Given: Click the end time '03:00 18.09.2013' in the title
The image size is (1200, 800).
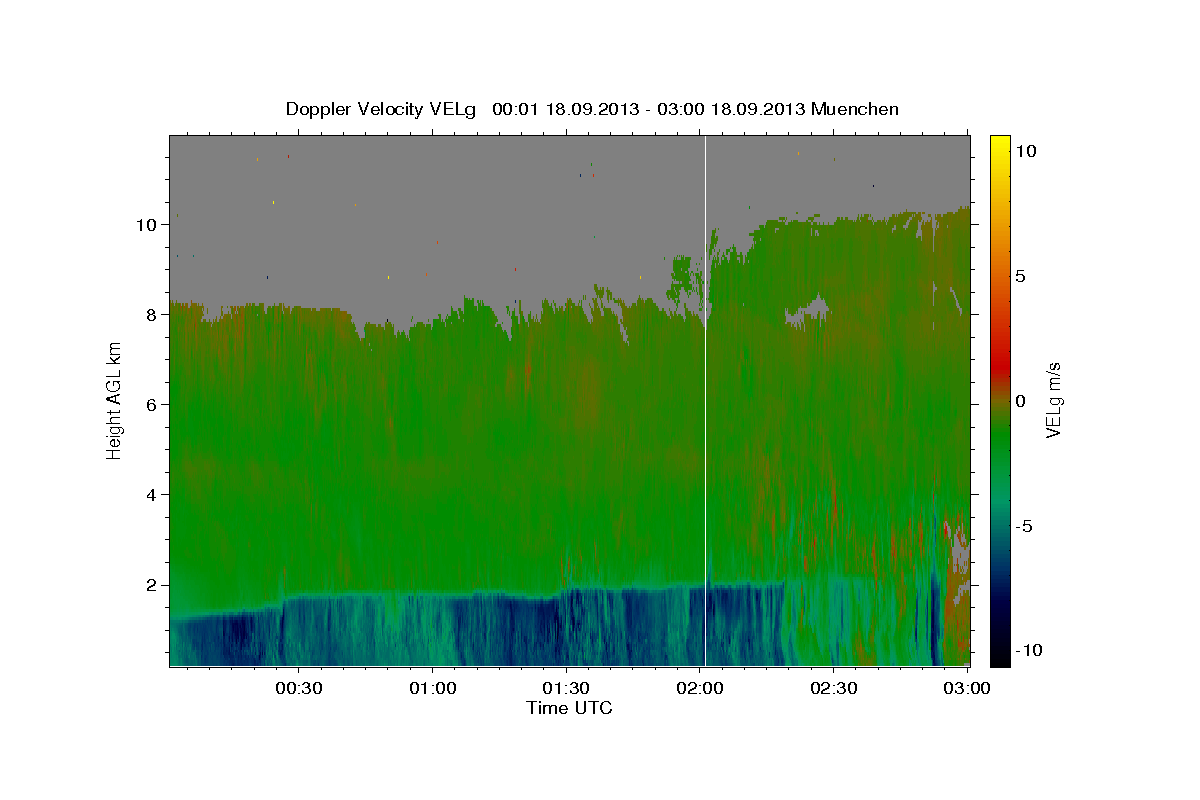Looking at the screenshot, I should tap(731, 109).
